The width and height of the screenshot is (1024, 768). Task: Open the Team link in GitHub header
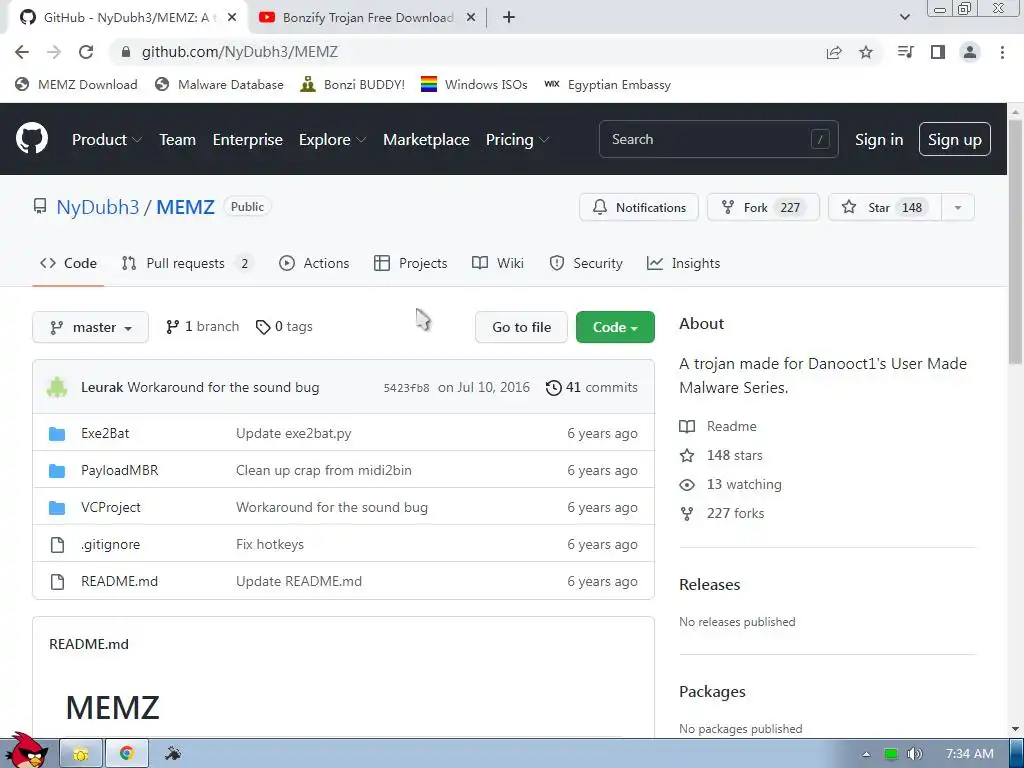pyautogui.click(x=178, y=139)
